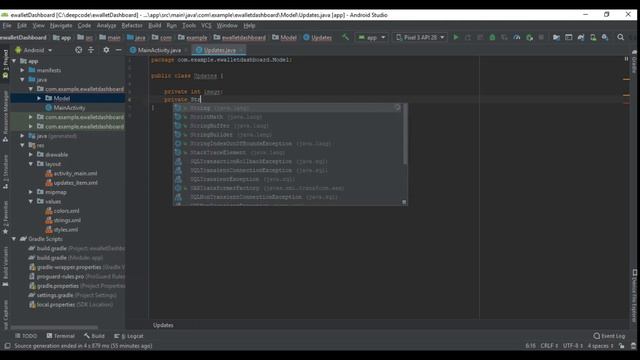
Task: Sync project with Gradle files elephant icon
Action: (581, 37)
